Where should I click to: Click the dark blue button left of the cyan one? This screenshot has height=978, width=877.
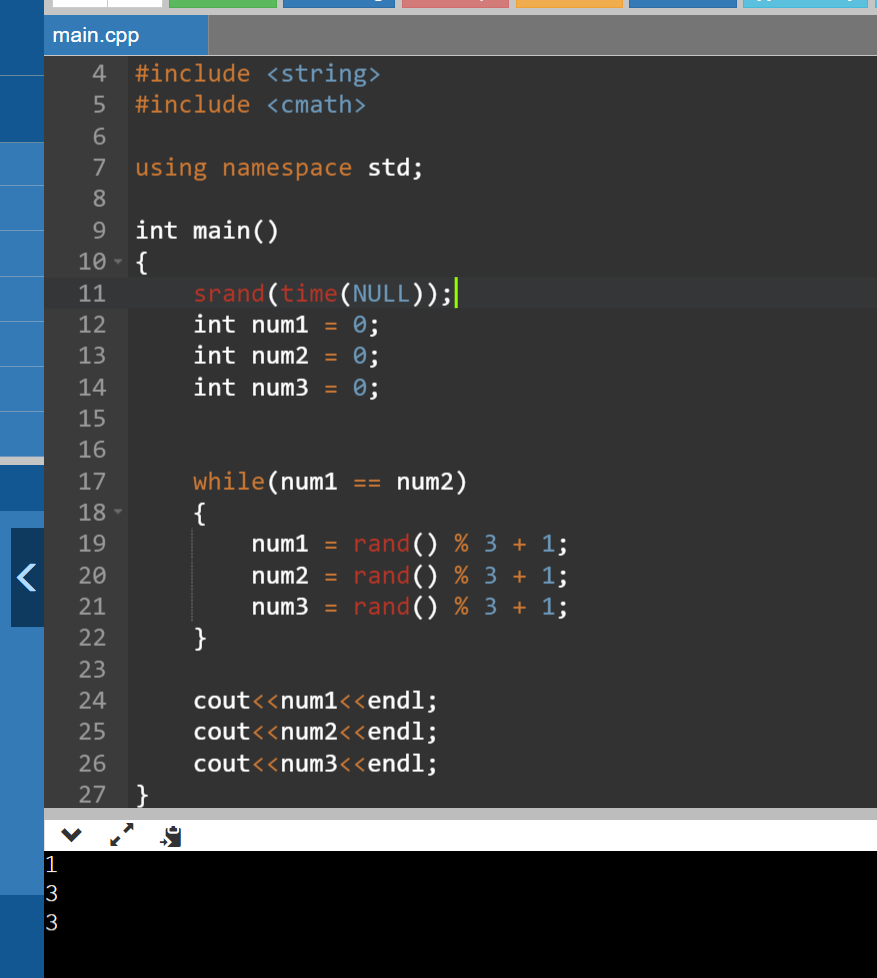pyautogui.click(x=683, y=4)
